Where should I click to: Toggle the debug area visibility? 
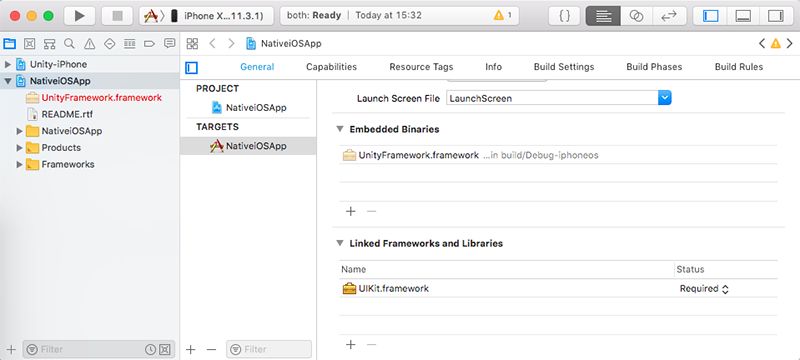click(743, 16)
